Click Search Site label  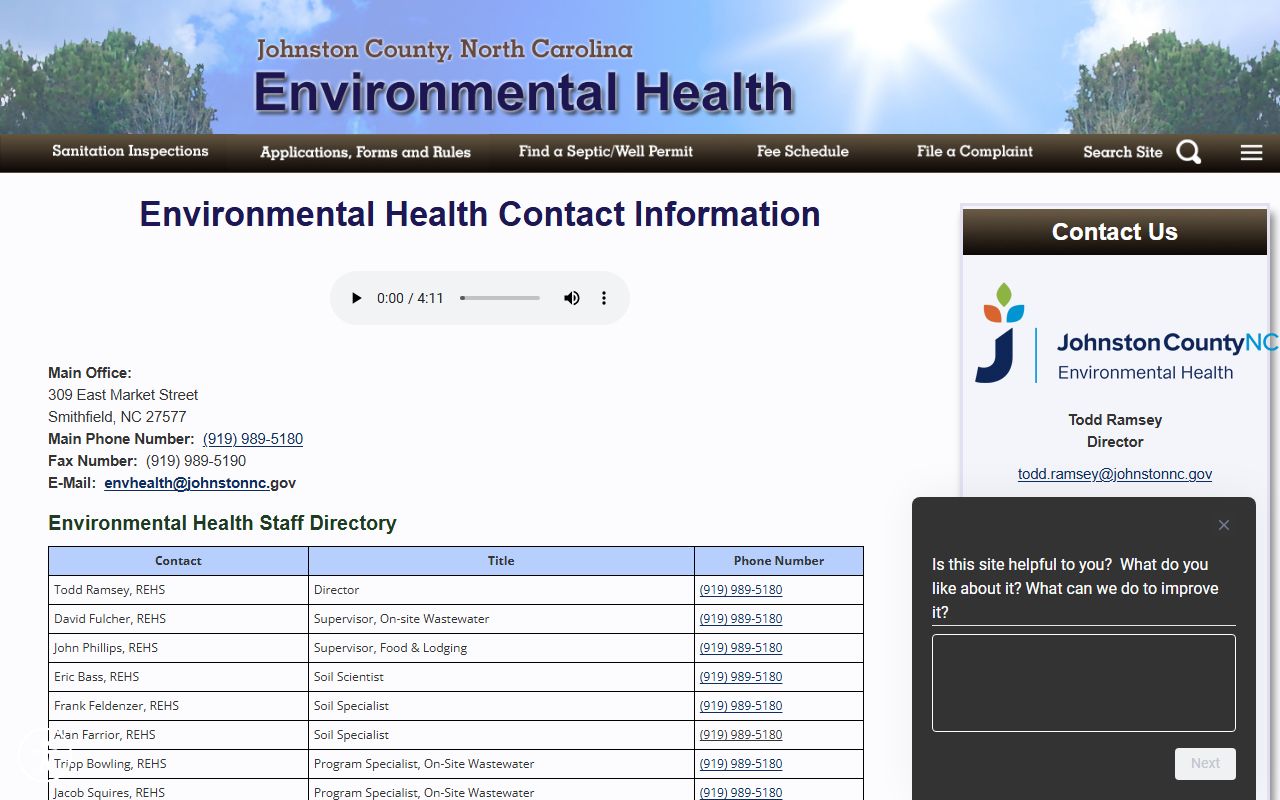(x=1123, y=152)
